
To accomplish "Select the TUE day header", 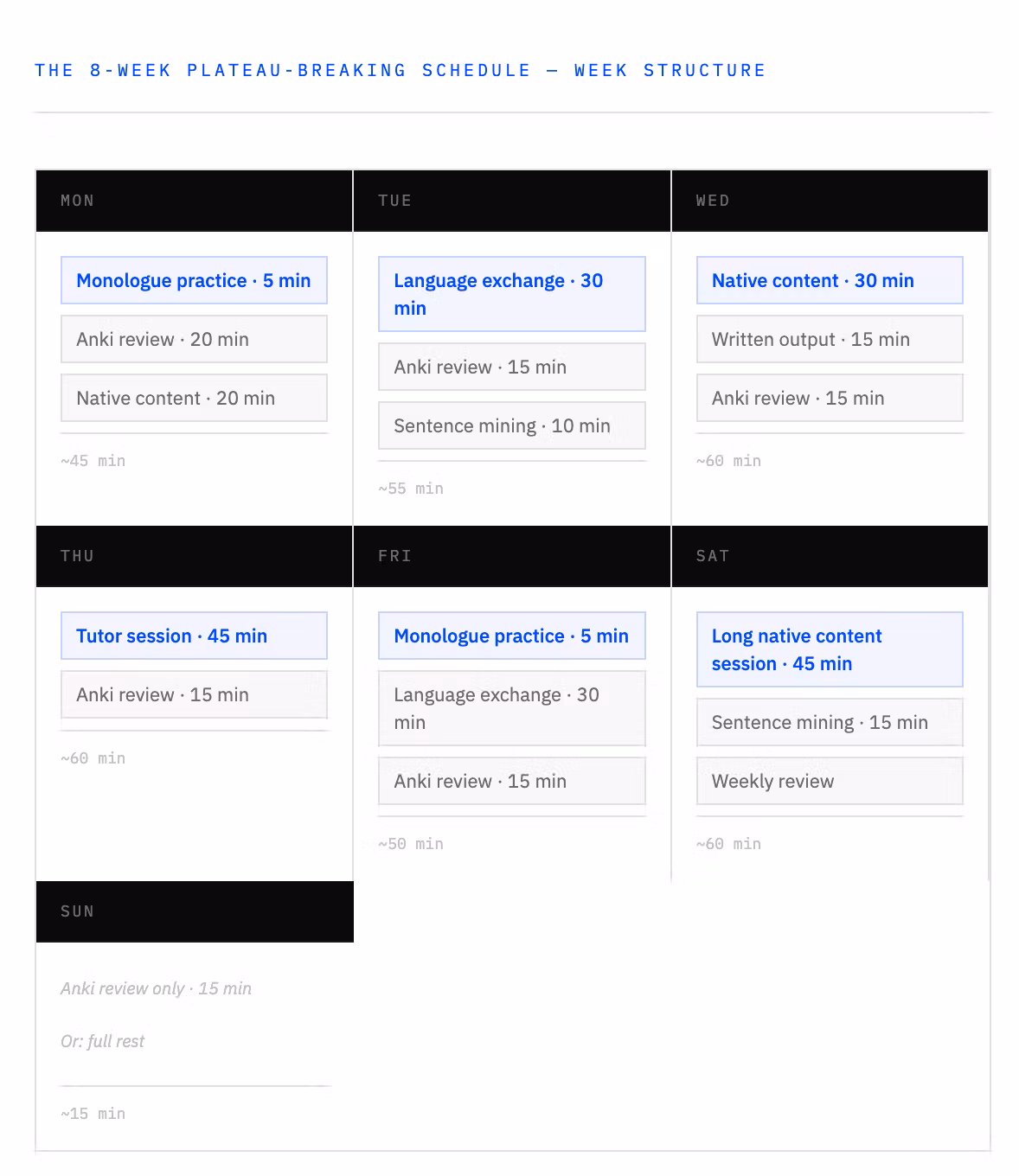I will coord(512,201).
